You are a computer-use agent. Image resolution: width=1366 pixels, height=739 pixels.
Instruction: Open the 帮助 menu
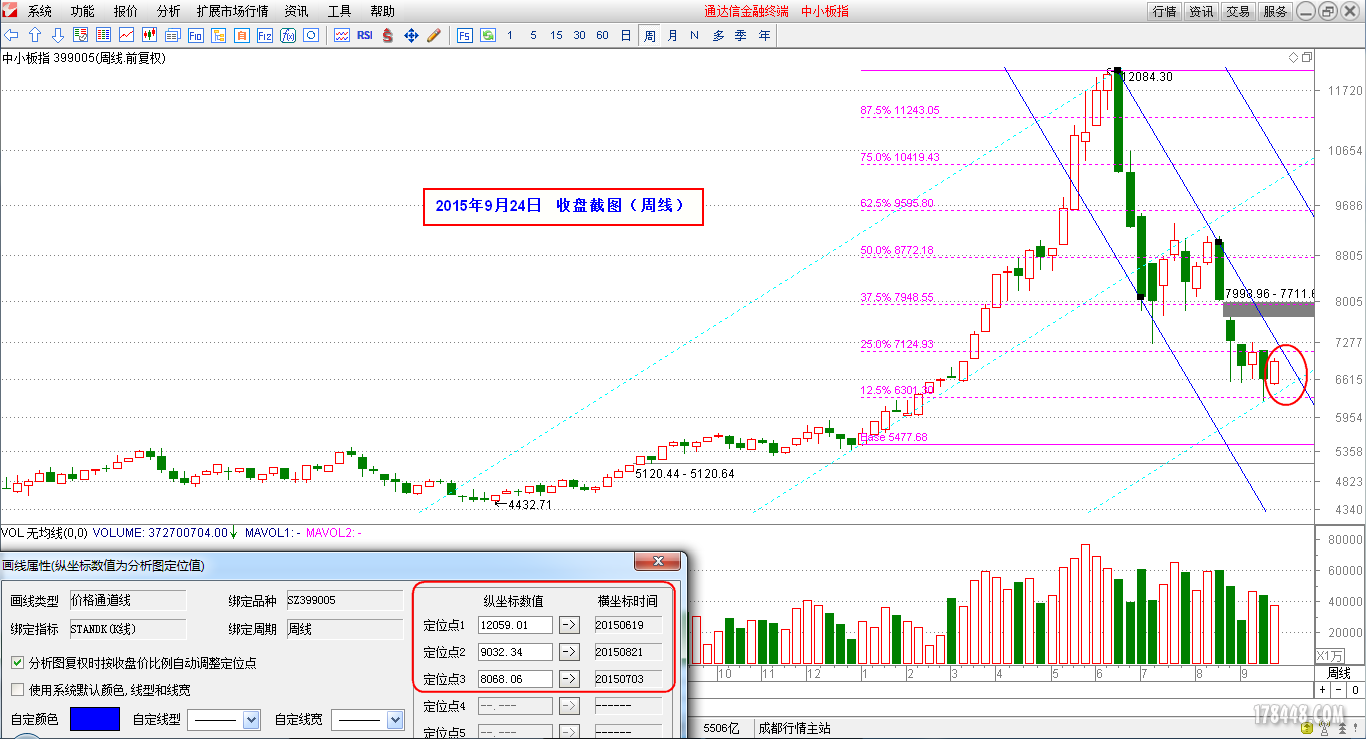(382, 11)
